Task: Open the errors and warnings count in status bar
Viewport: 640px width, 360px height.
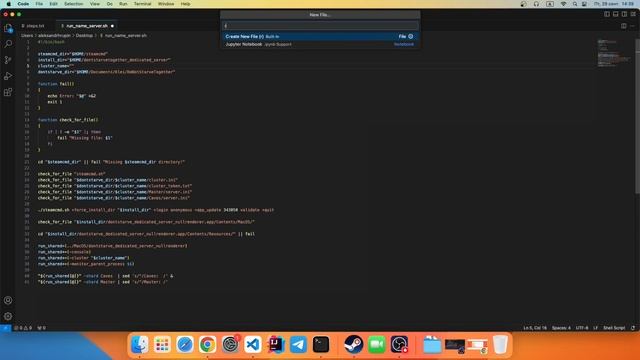Action: pyautogui.click(x=23, y=328)
